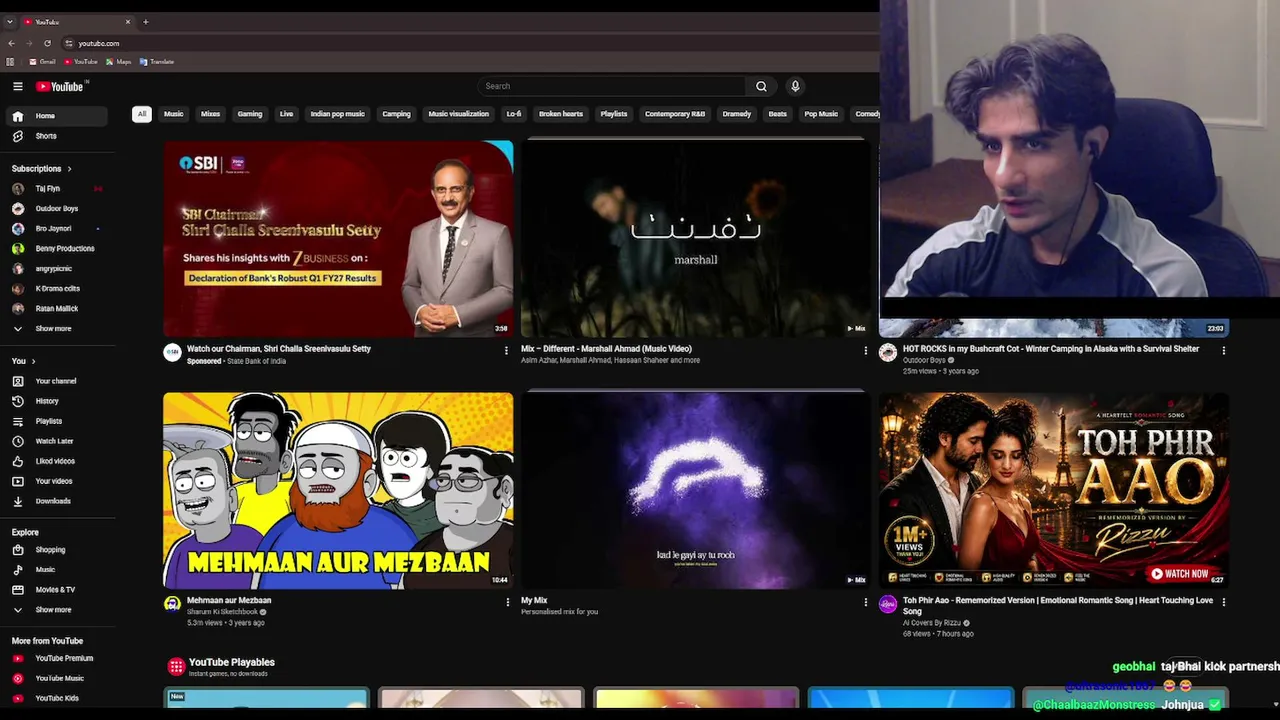View site information icon beside youtube.com
The height and width of the screenshot is (720, 1280).
(x=68, y=43)
